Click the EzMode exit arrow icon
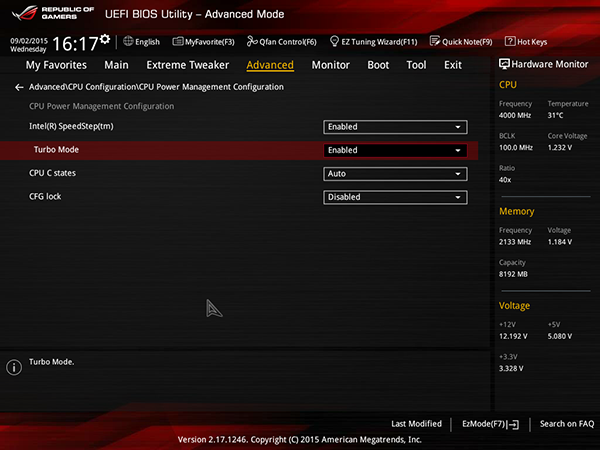Screen dimensions: 600x450 coord(514,424)
